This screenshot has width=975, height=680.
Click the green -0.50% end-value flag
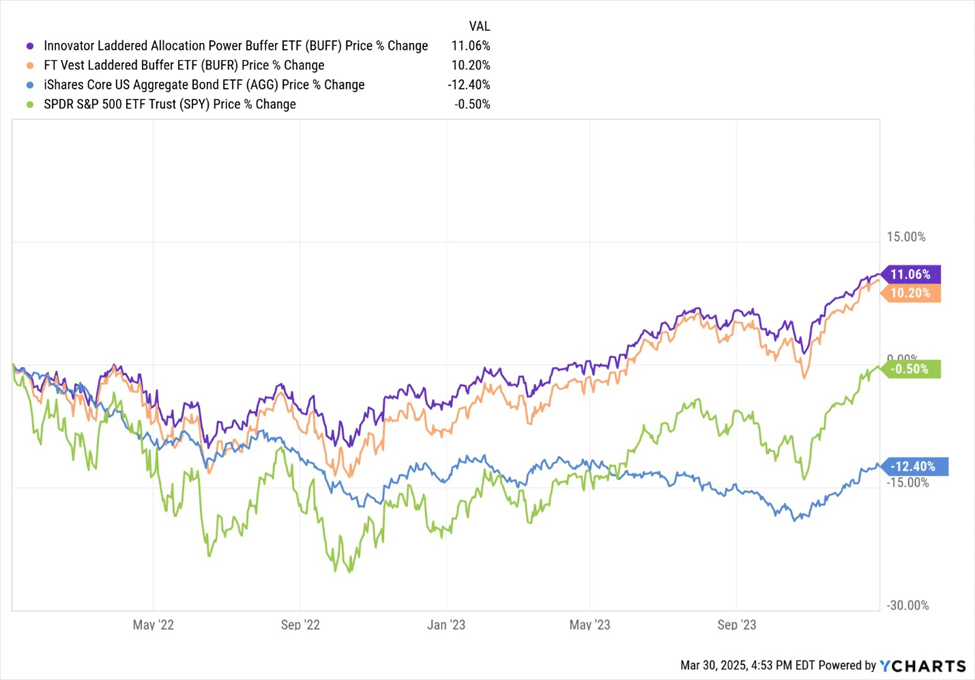(x=910, y=369)
